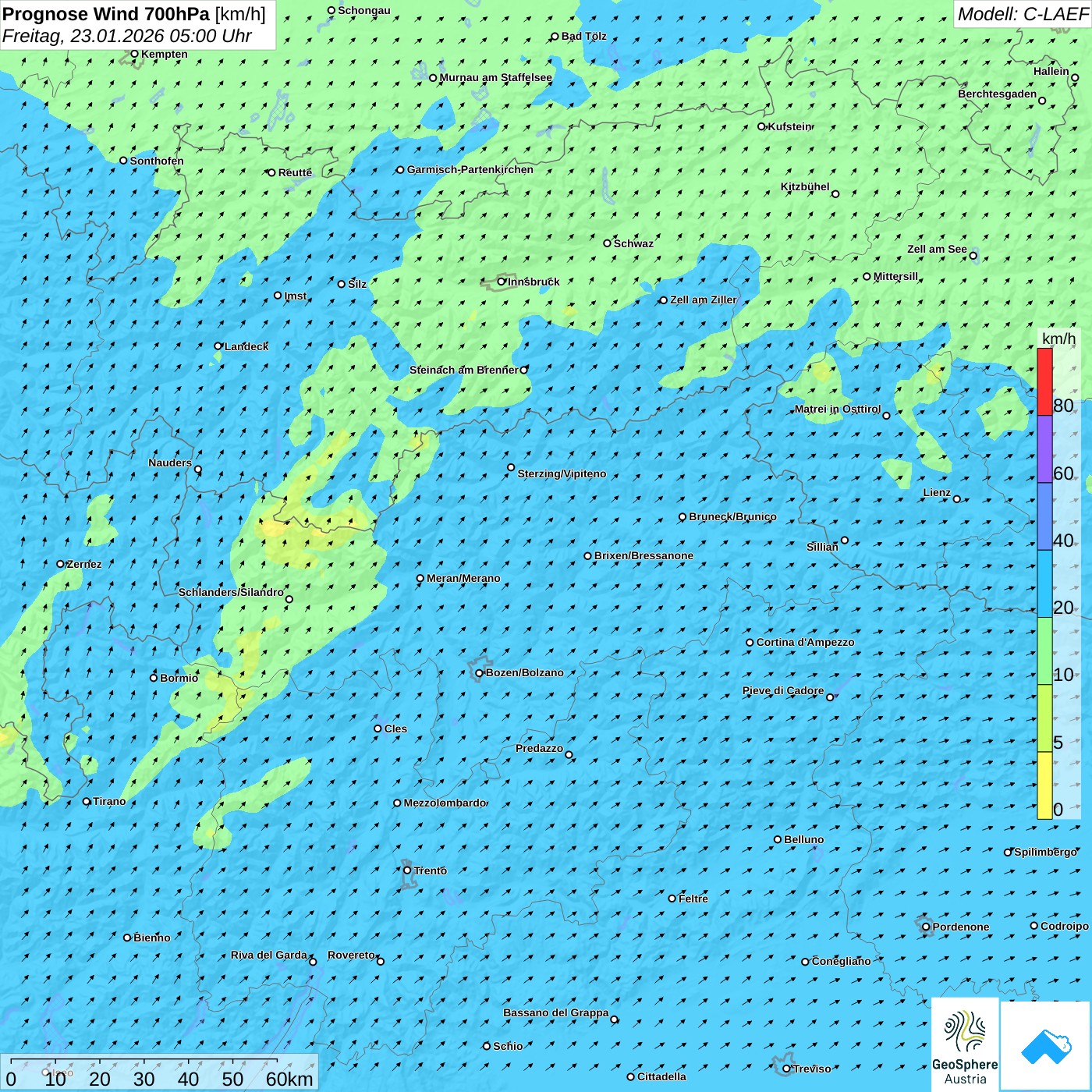Click the 'Rovereto' label

click(x=351, y=955)
